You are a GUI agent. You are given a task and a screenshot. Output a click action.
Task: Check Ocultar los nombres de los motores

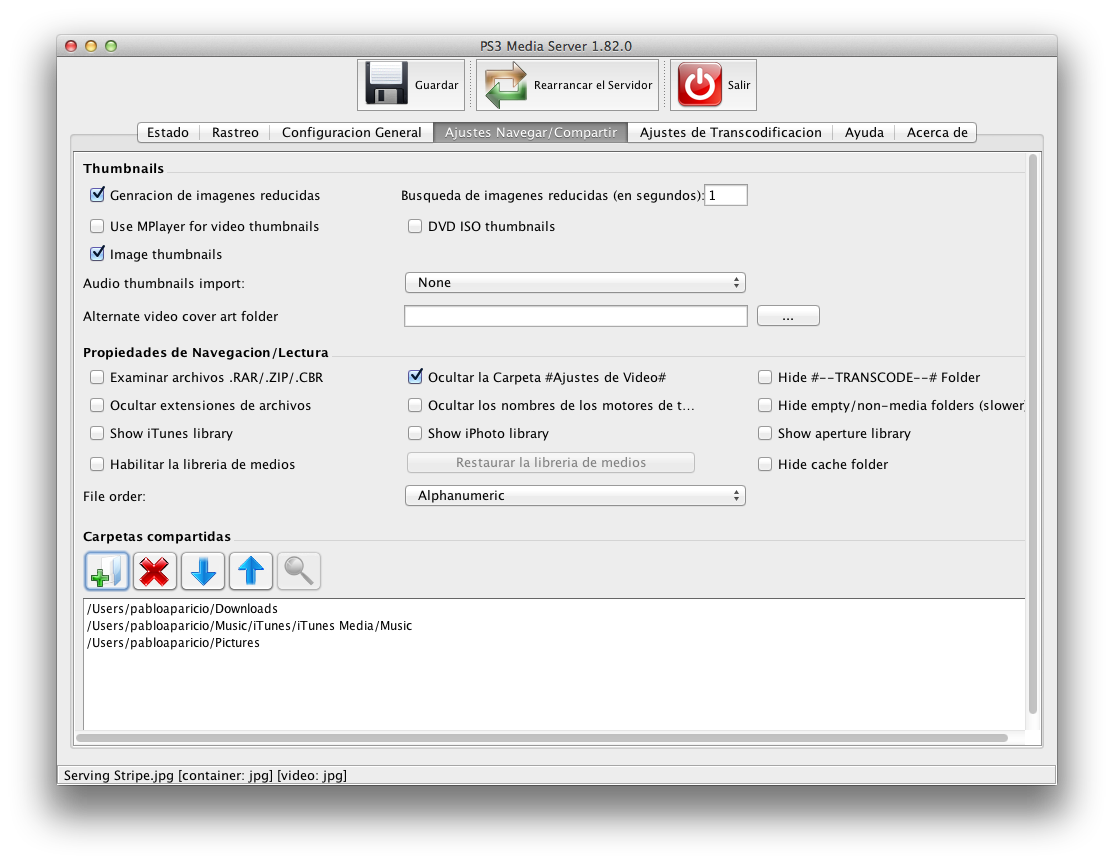pos(415,405)
